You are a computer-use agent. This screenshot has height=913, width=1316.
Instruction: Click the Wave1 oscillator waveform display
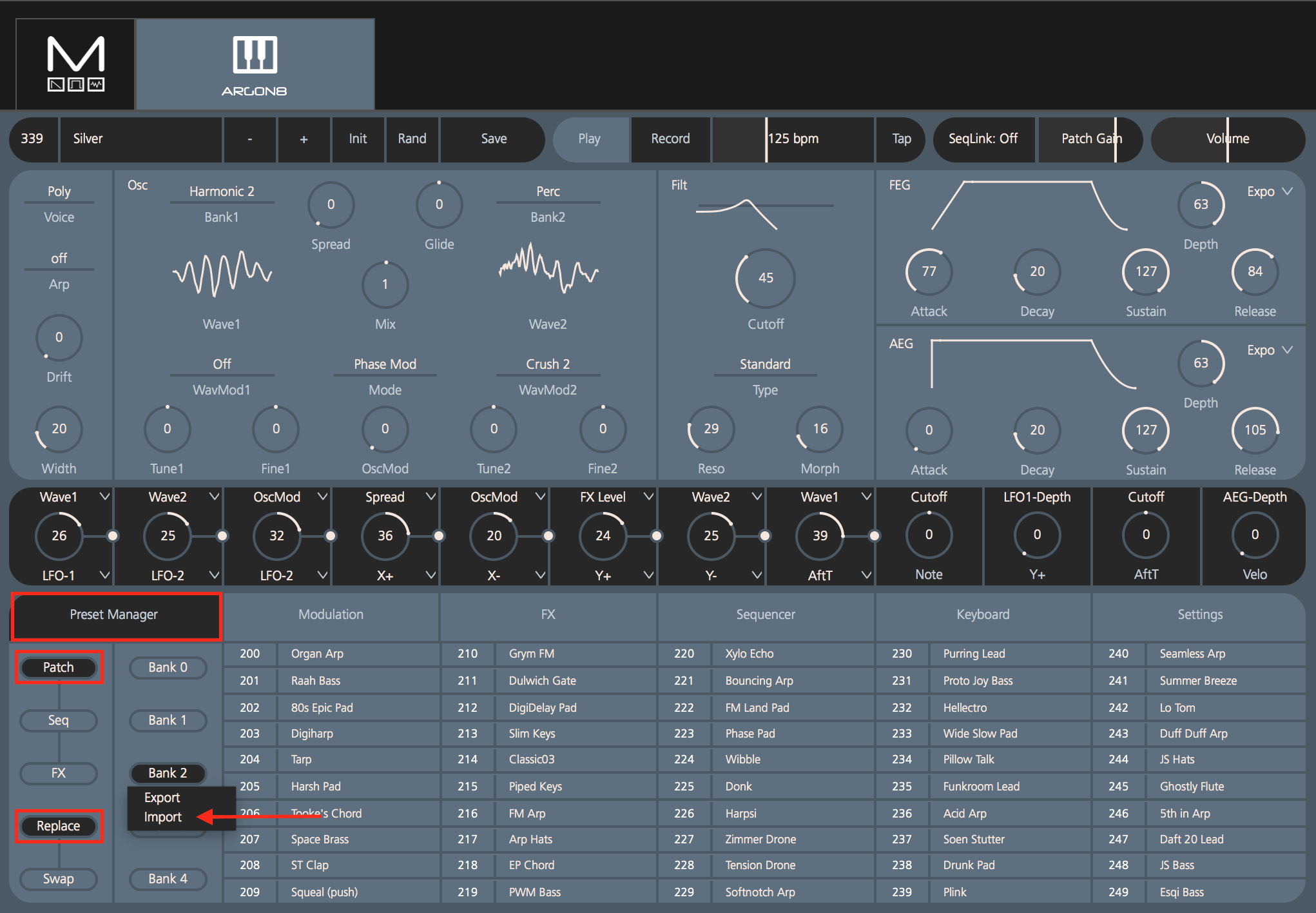point(222,273)
